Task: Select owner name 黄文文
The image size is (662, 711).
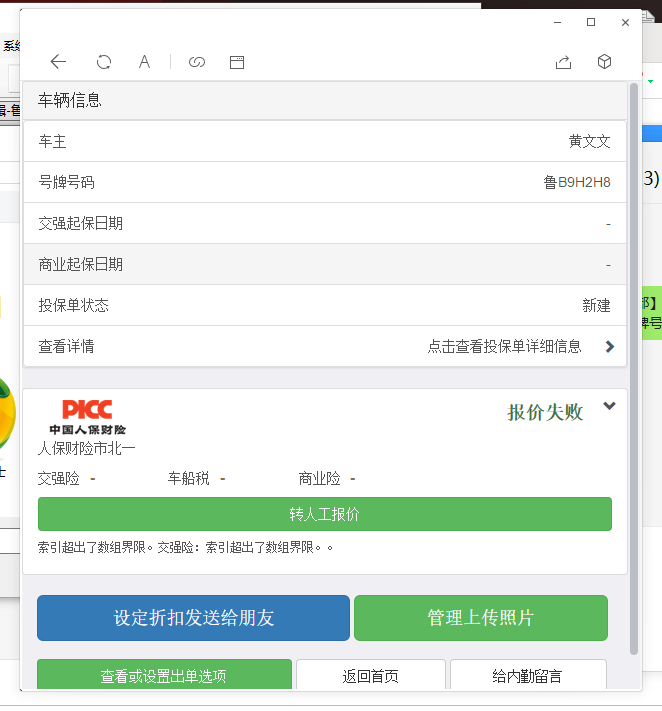Action: (x=589, y=141)
